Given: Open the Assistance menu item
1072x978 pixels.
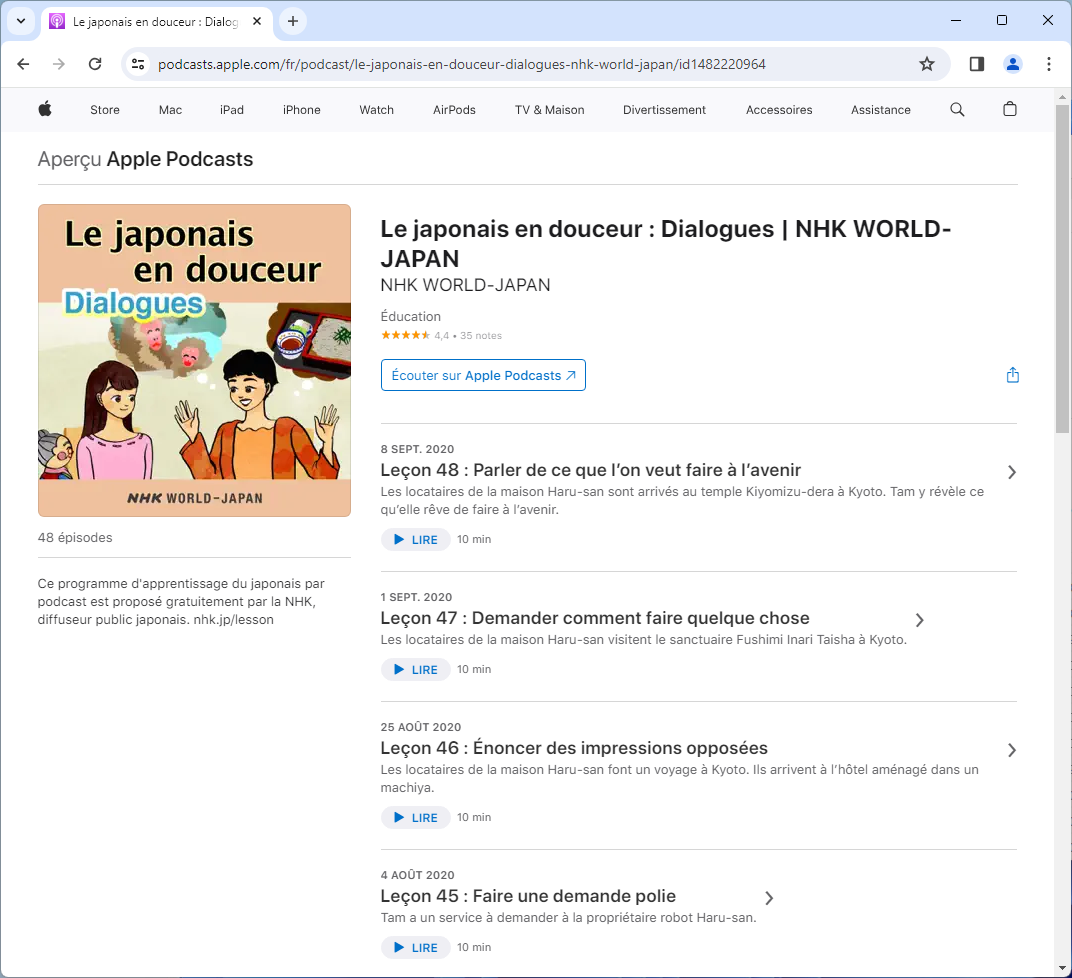Looking at the screenshot, I should point(881,110).
